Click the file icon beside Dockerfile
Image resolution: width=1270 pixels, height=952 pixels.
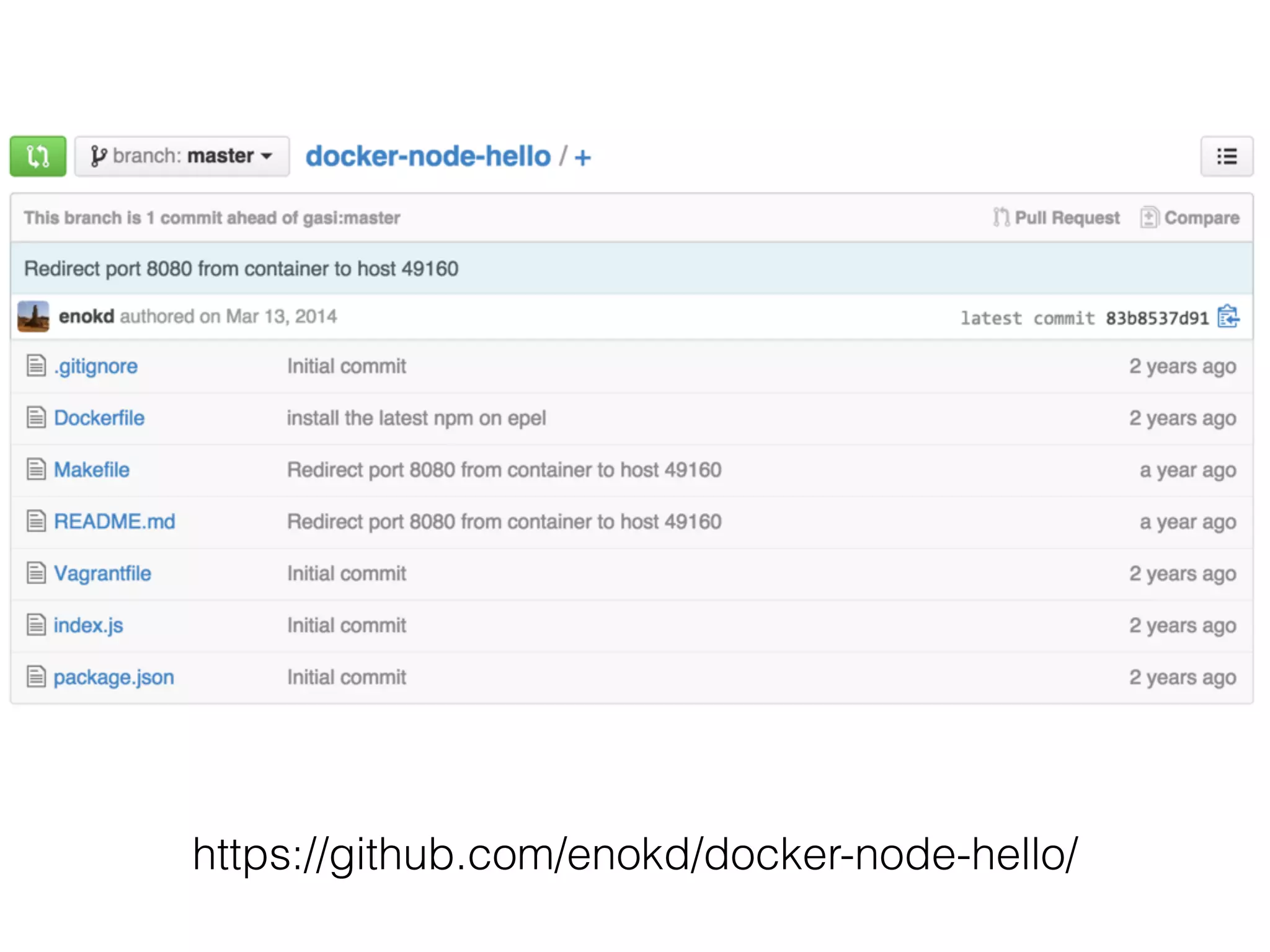[36, 418]
